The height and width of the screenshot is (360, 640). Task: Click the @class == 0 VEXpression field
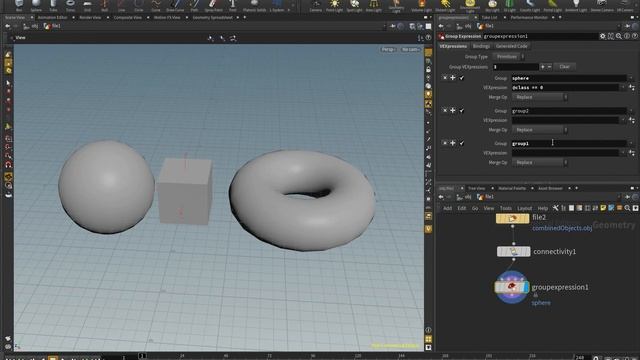pyautogui.click(x=565, y=87)
